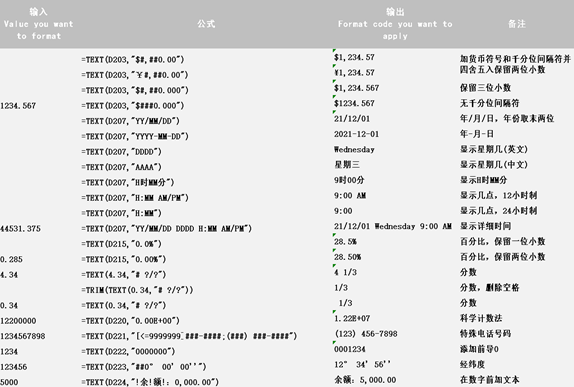Select the note 无千分位间隔符
574x387 pixels.
(x=490, y=104)
